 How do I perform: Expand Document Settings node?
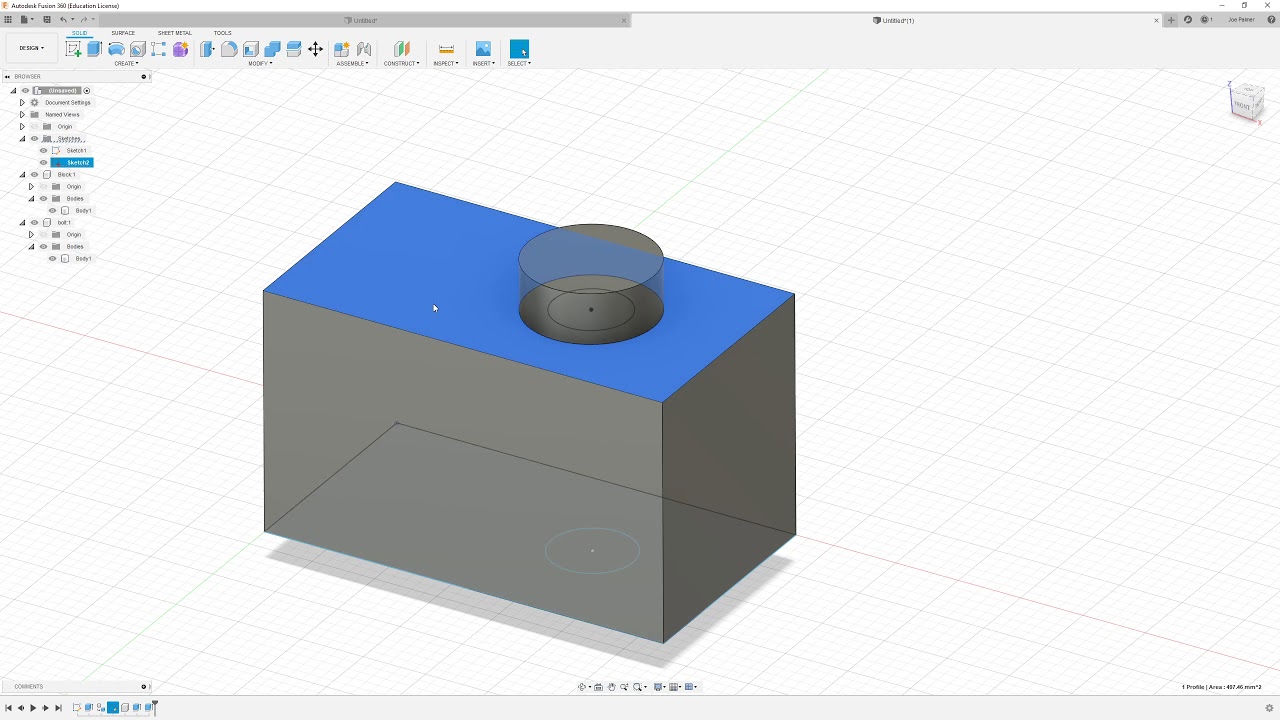point(22,103)
